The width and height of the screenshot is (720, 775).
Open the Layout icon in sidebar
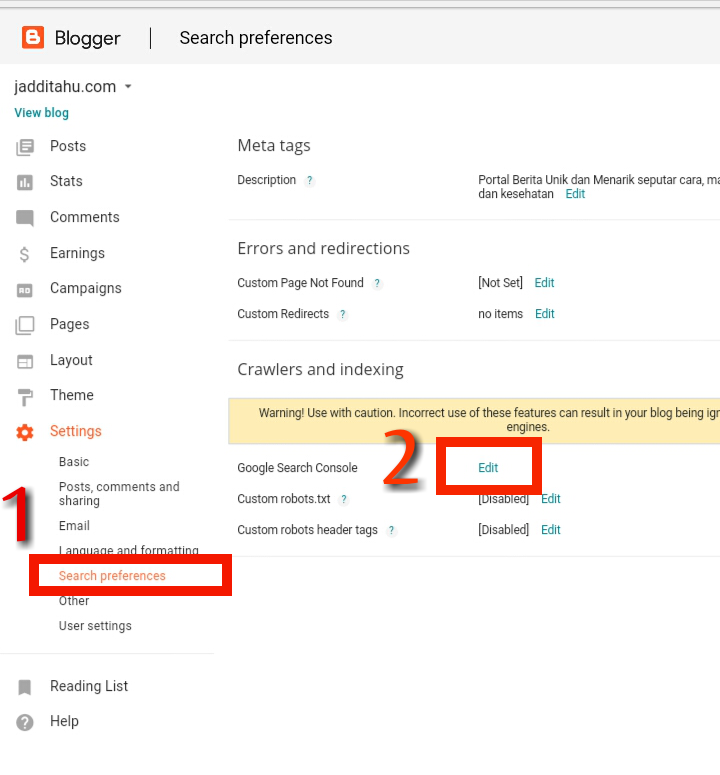[25, 361]
